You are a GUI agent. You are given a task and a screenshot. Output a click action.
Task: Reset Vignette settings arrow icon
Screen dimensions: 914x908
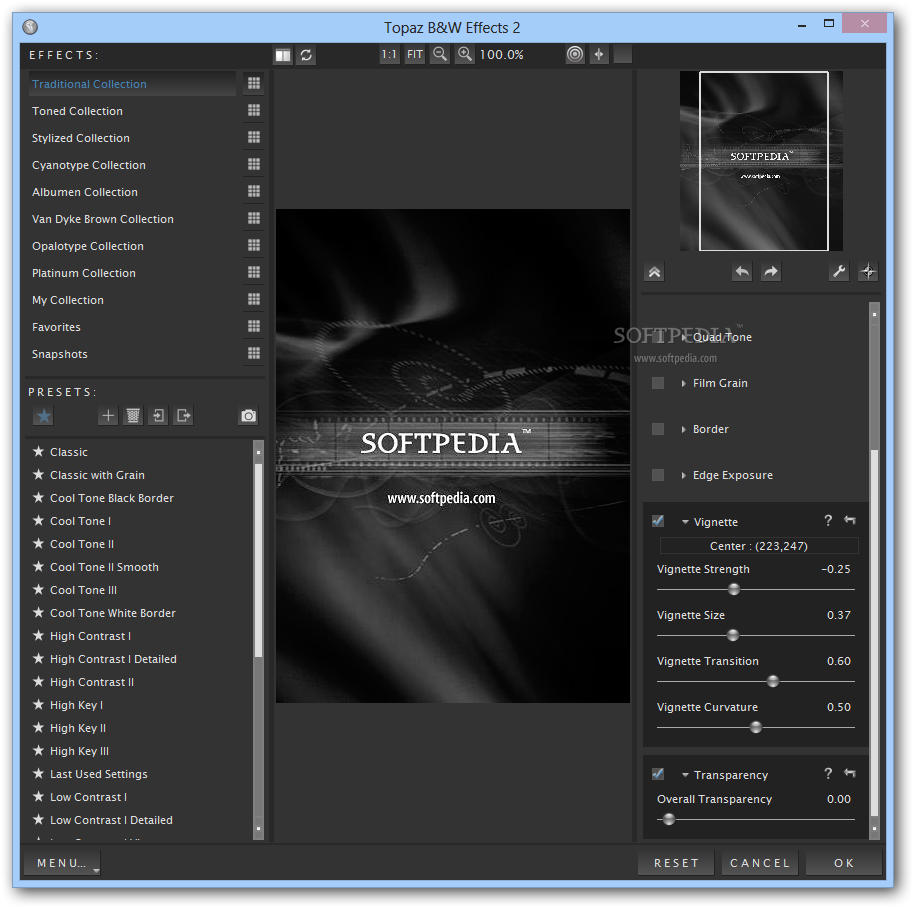click(x=850, y=520)
